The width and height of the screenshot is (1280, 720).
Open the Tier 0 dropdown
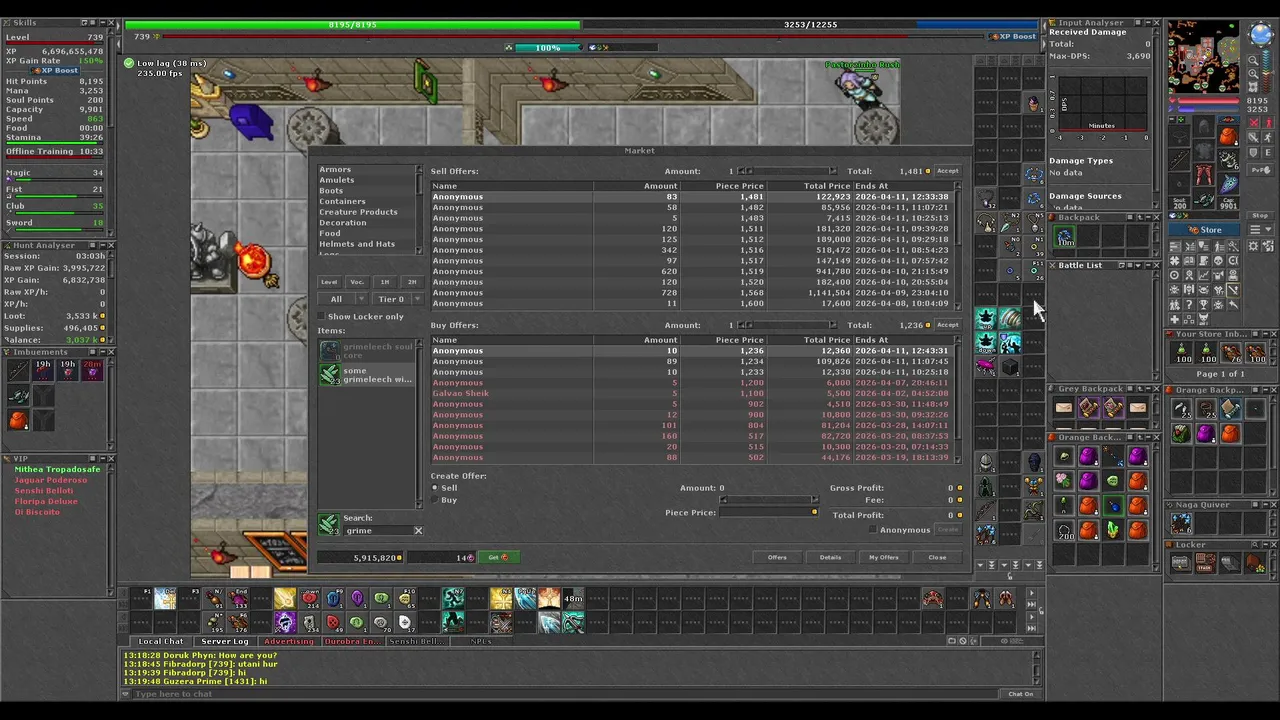tap(398, 299)
